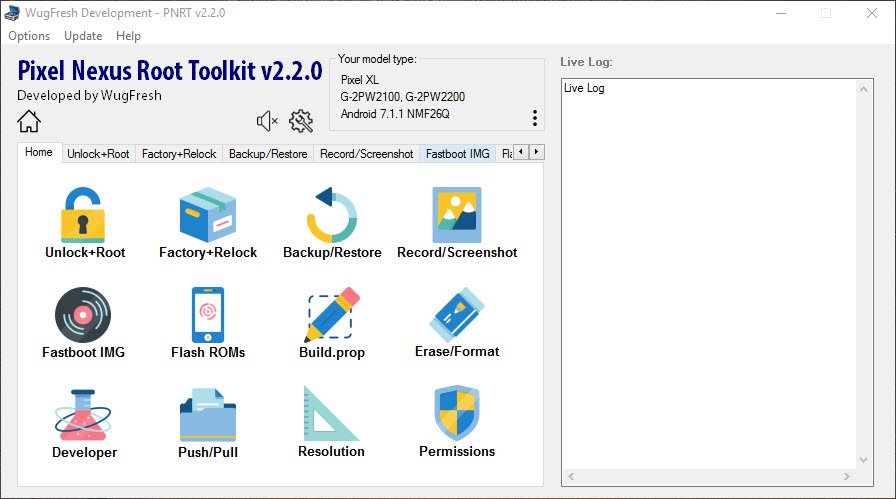896x499 pixels.
Task: Switch to the Factory+Relock tab
Action: click(x=179, y=154)
